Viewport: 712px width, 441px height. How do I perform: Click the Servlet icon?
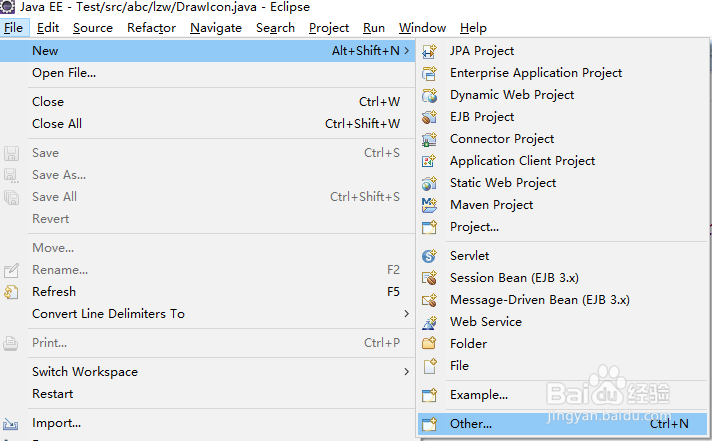pos(429,256)
